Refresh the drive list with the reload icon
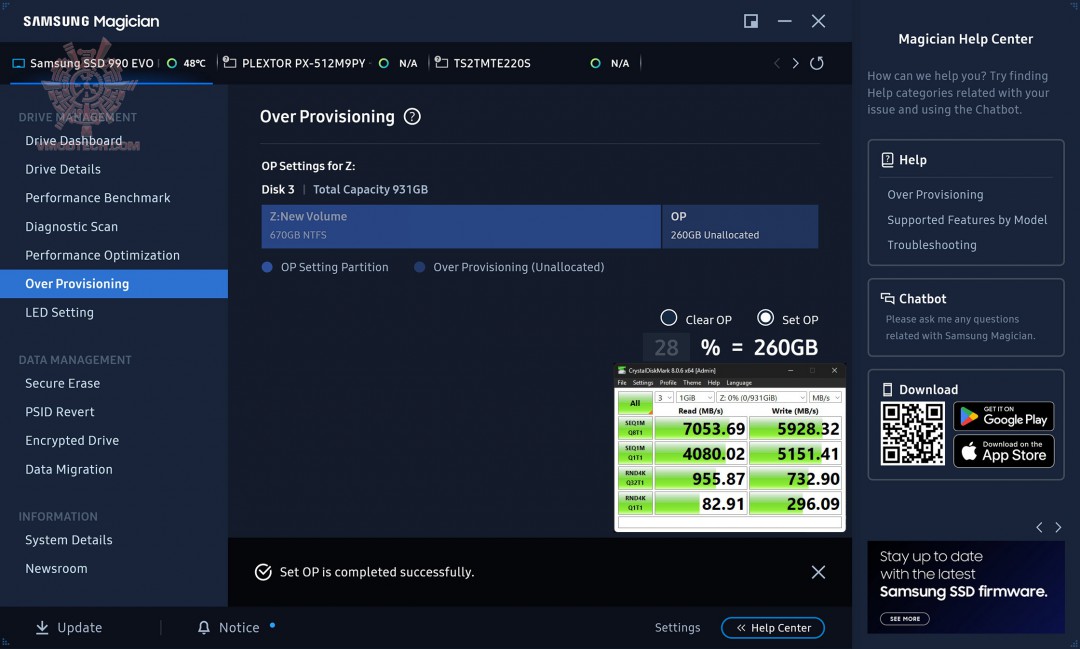This screenshot has height=649, width=1080. click(x=817, y=62)
